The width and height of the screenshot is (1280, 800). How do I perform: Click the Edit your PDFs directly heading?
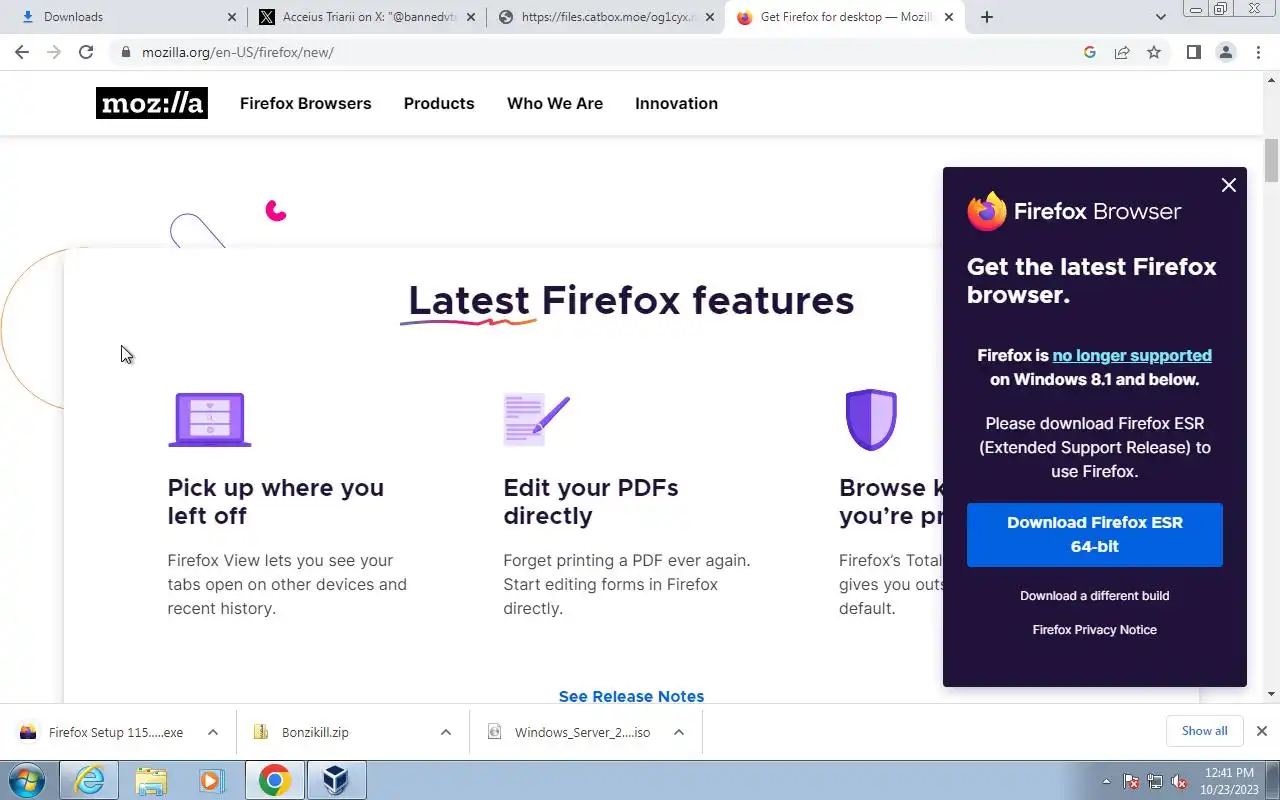coord(591,501)
